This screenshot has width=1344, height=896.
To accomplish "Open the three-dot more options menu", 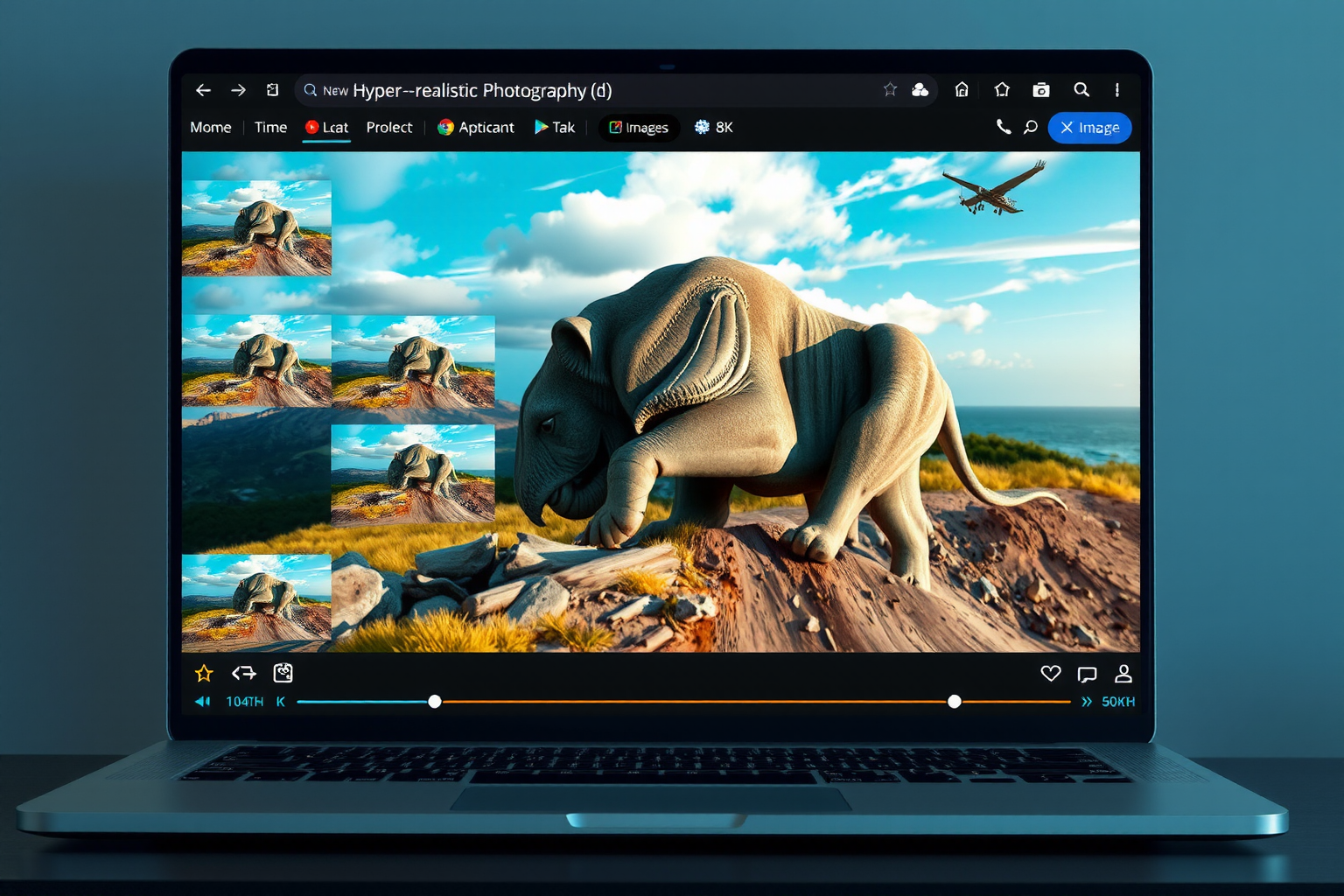I will tap(1117, 90).
